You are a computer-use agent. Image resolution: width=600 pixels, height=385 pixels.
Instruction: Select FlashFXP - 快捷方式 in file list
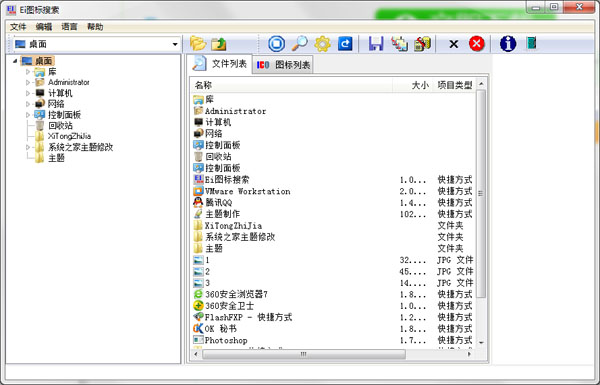pos(334,317)
